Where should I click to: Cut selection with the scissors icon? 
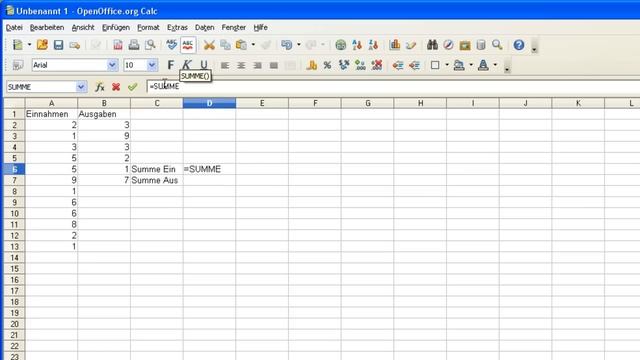[209, 45]
